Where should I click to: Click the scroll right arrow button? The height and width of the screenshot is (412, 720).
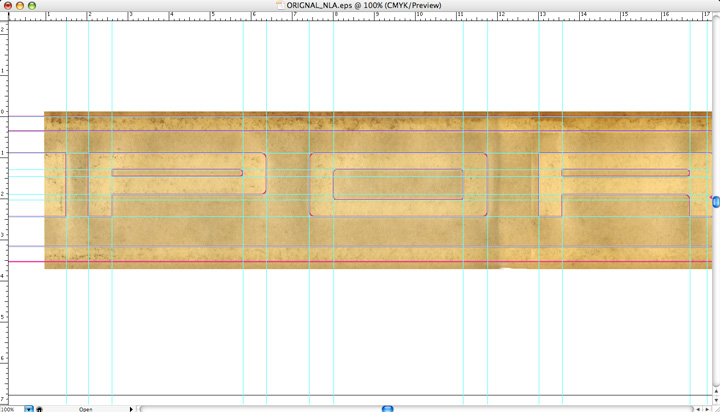click(x=707, y=409)
